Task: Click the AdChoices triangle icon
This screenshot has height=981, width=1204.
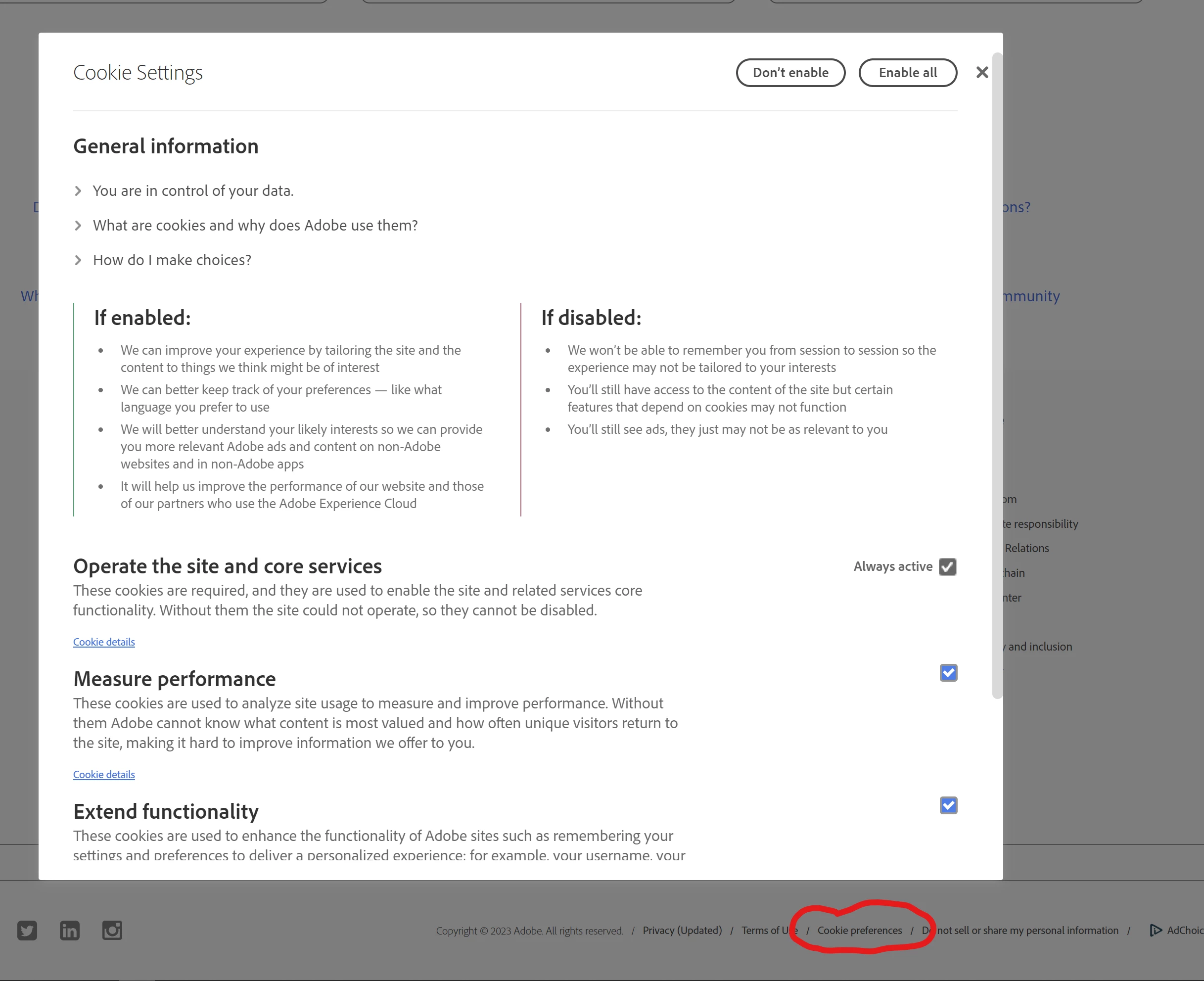Action: 1156,930
